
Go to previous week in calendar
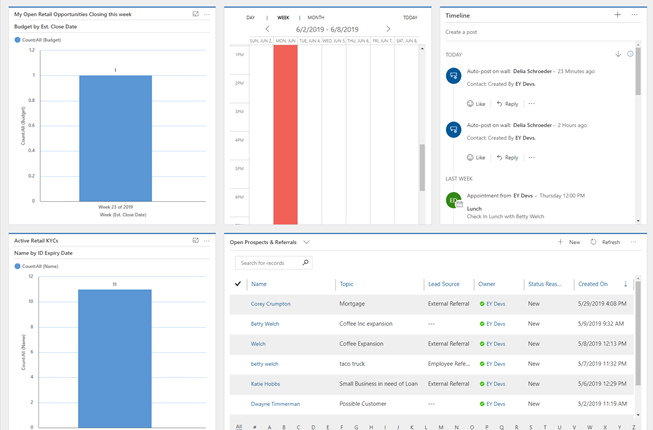[x=267, y=29]
